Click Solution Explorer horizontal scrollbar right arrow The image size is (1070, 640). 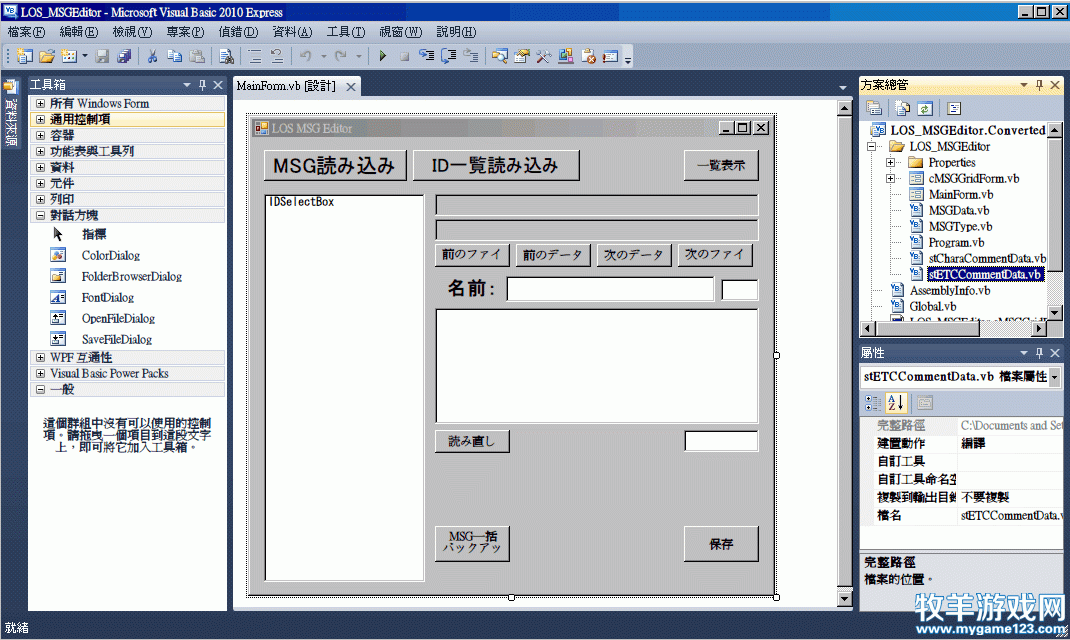1039,328
